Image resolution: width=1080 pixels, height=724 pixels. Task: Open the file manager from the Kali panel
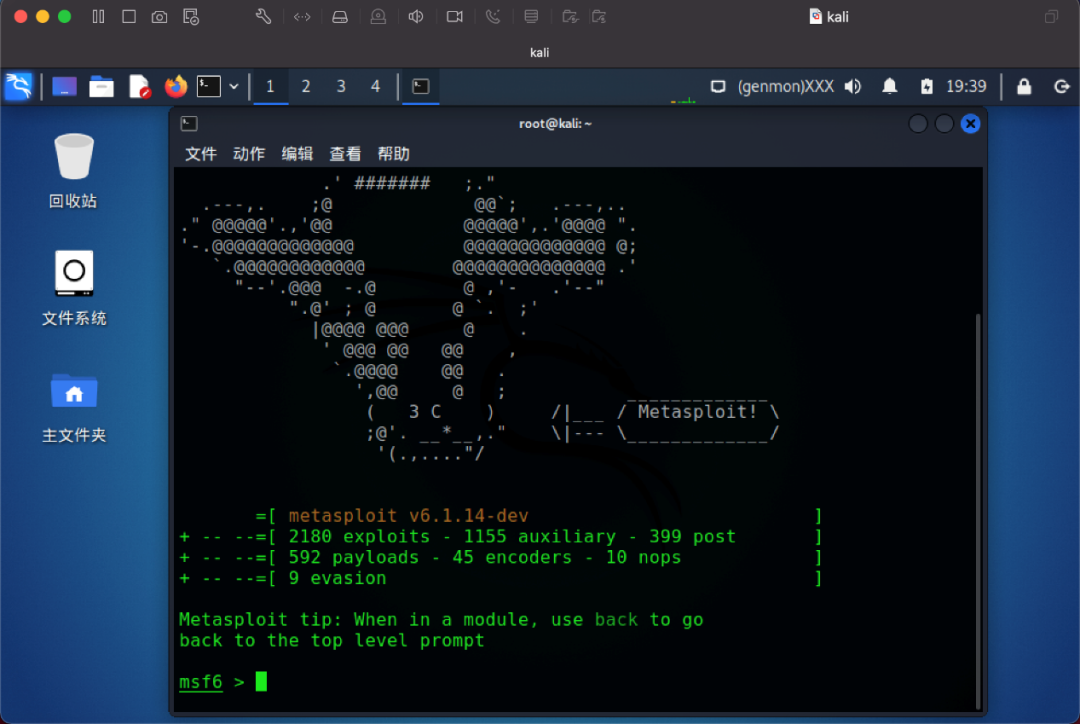[x=101, y=87]
